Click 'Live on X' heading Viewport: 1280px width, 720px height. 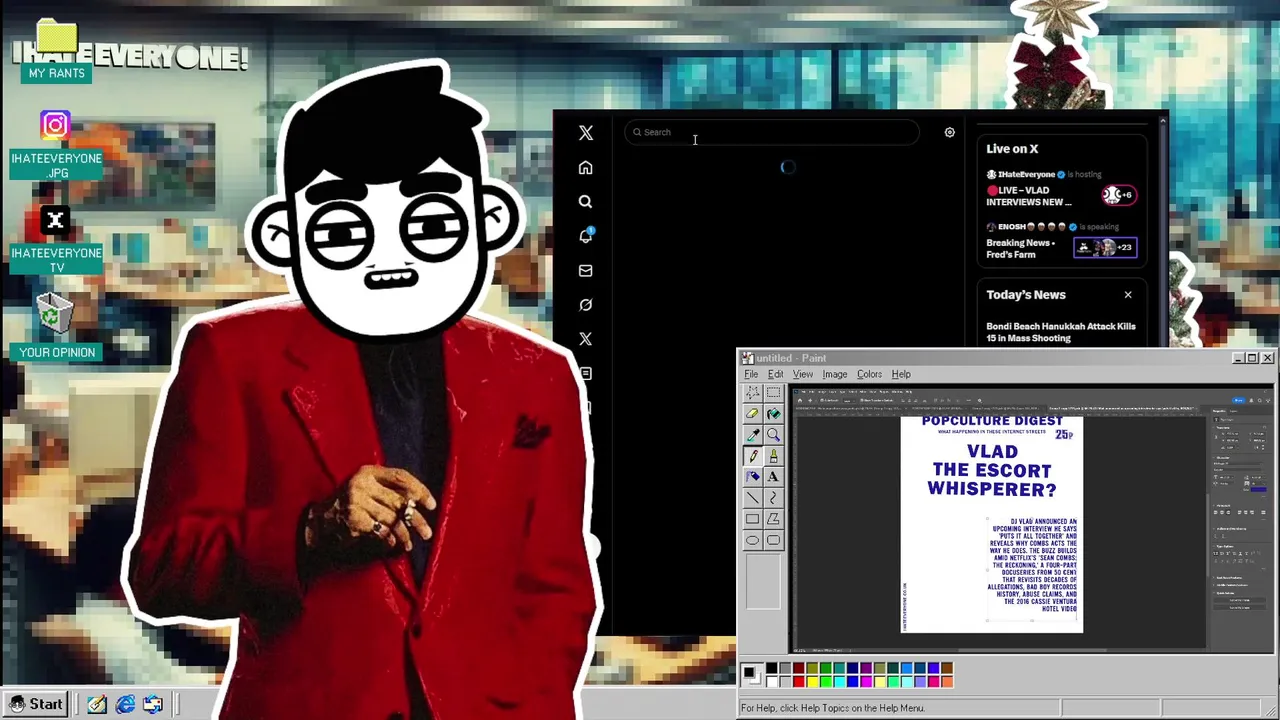[x=1012, y=149]
